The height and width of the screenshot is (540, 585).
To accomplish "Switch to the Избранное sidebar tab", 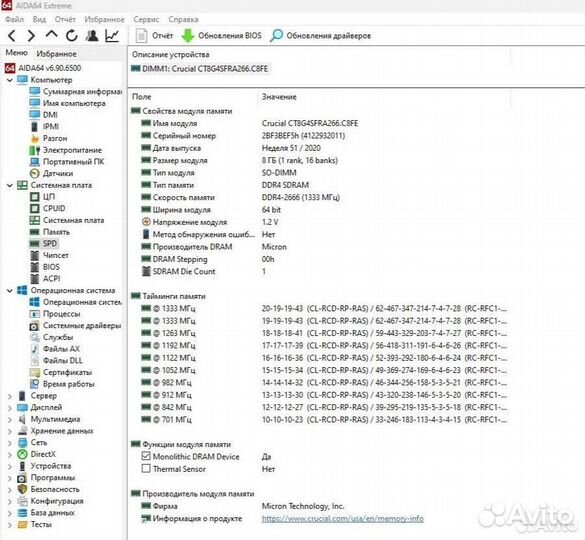I will click(x=56, y=54).
